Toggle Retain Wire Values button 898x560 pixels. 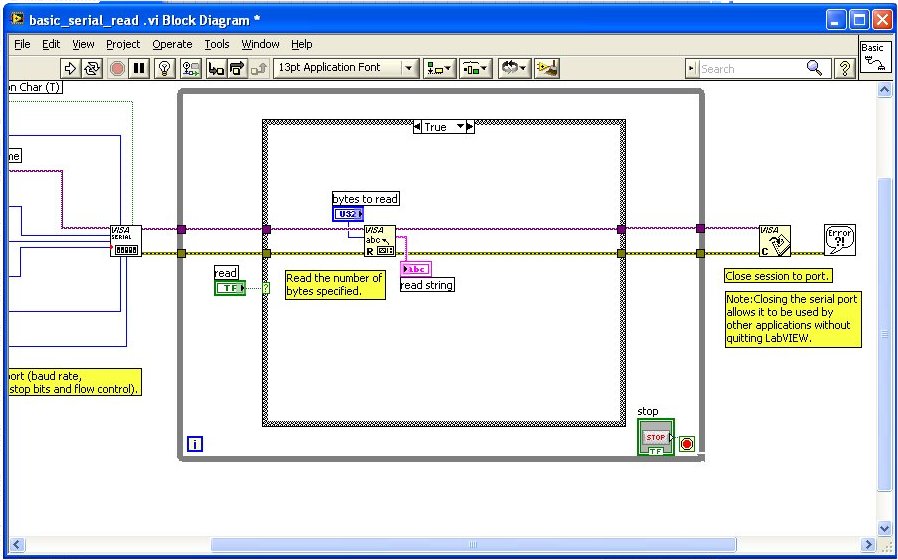(190, 68)
